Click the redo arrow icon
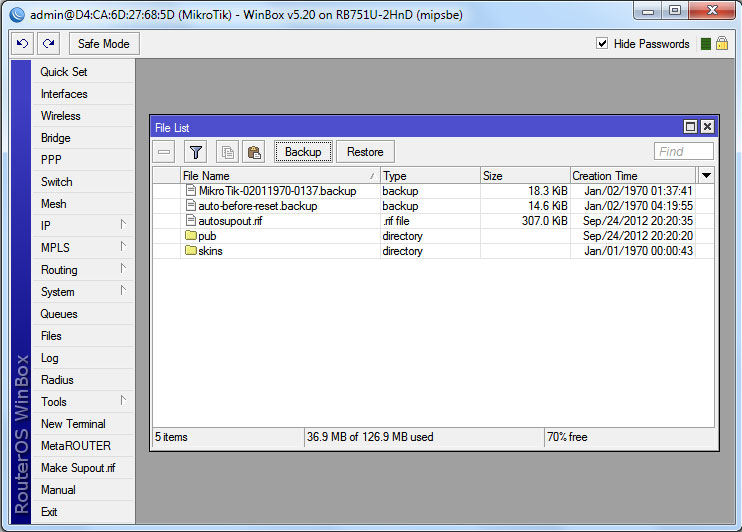 [x=49, y=44]
